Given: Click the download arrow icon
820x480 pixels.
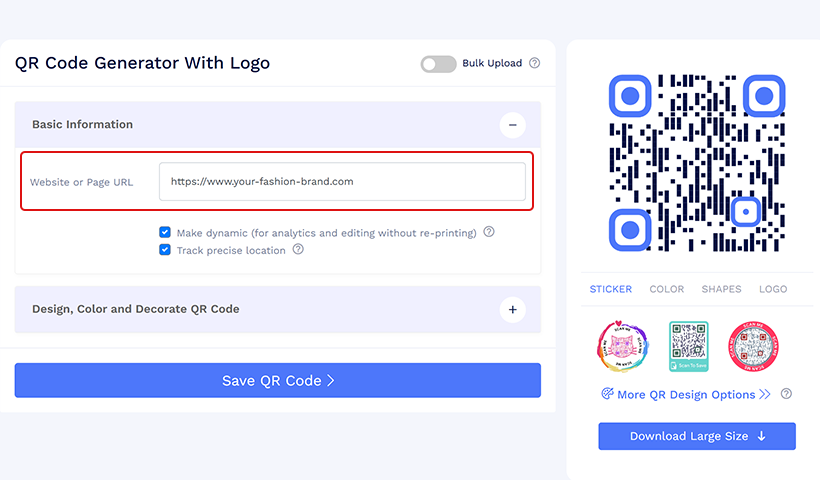Looking at the screenshot, I should tap(761, 436).
